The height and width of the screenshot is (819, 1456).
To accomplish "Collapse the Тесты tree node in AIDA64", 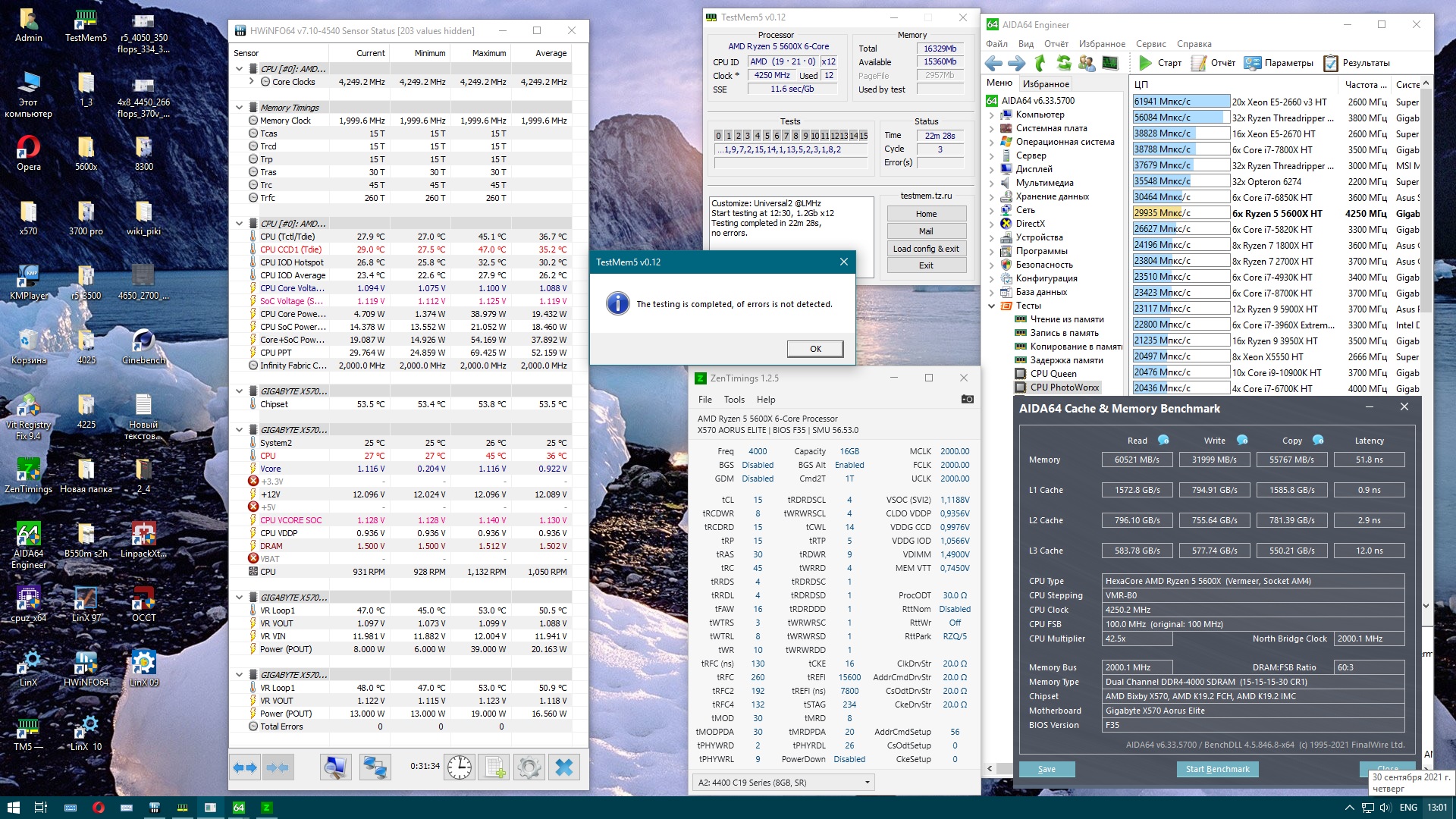I will 991,306.
